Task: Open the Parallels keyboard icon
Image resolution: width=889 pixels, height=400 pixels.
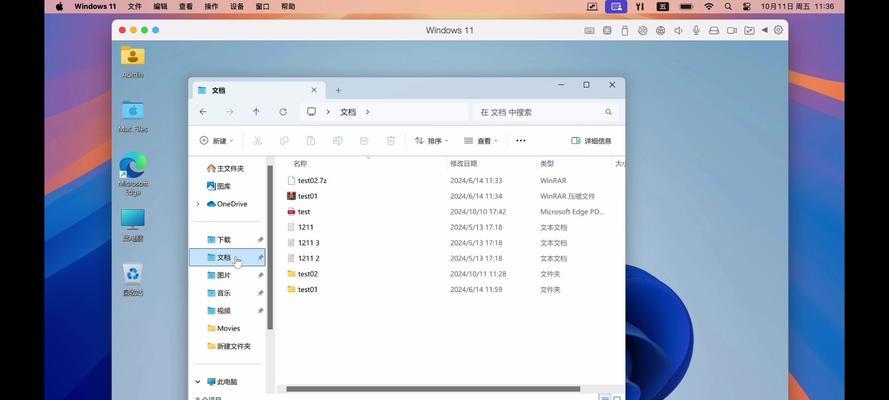Action: [x=590, y=31]
